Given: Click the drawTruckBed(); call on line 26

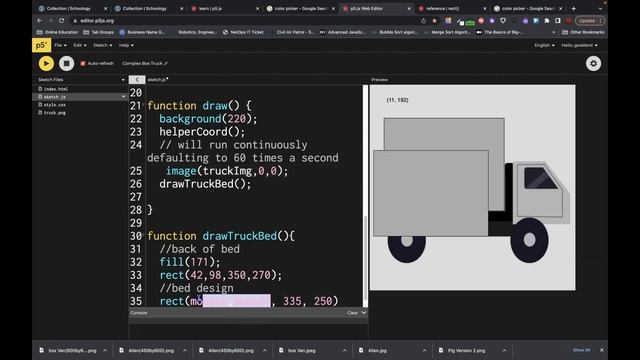Looking at the screenshot, I should [205, 184].
